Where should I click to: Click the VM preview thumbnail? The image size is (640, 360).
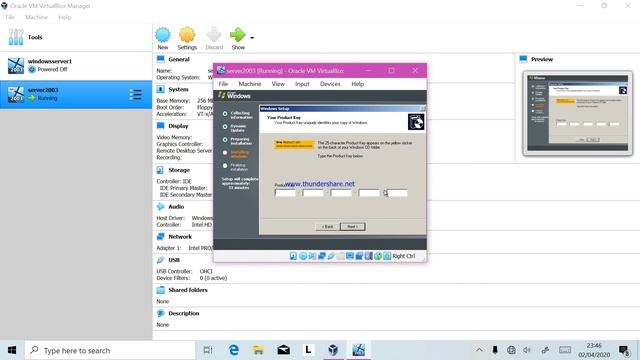point(578,113)
